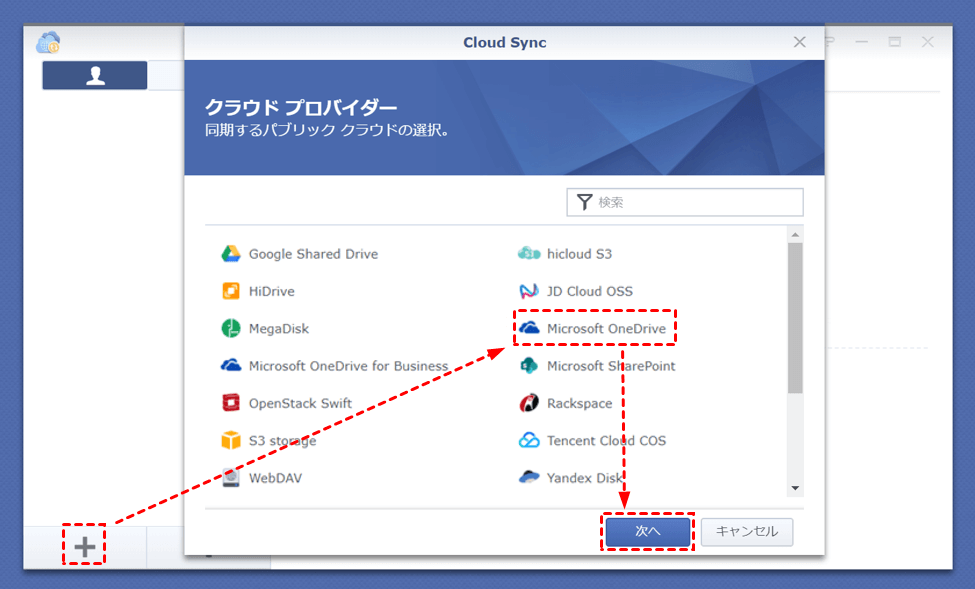The image size is (975, 589).
Task: Open the user account tab in the background window
Action: click(x=95, y=75)
